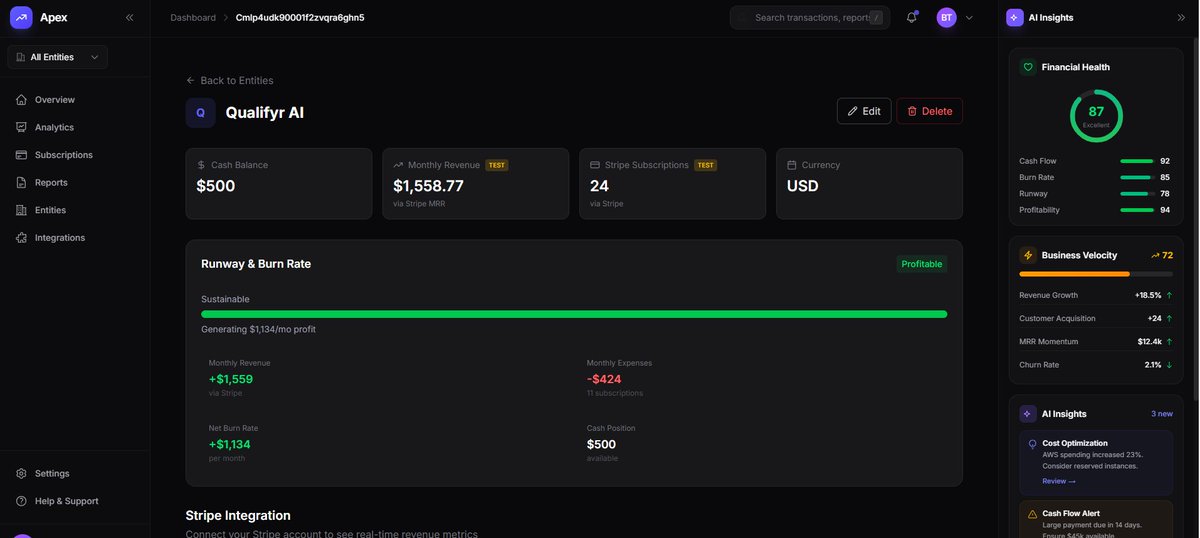The width and height of the screenshot is (1200, 538).
Task: Click the Cash Flow Alert warning icon
Action: [x=1033, y=514]
